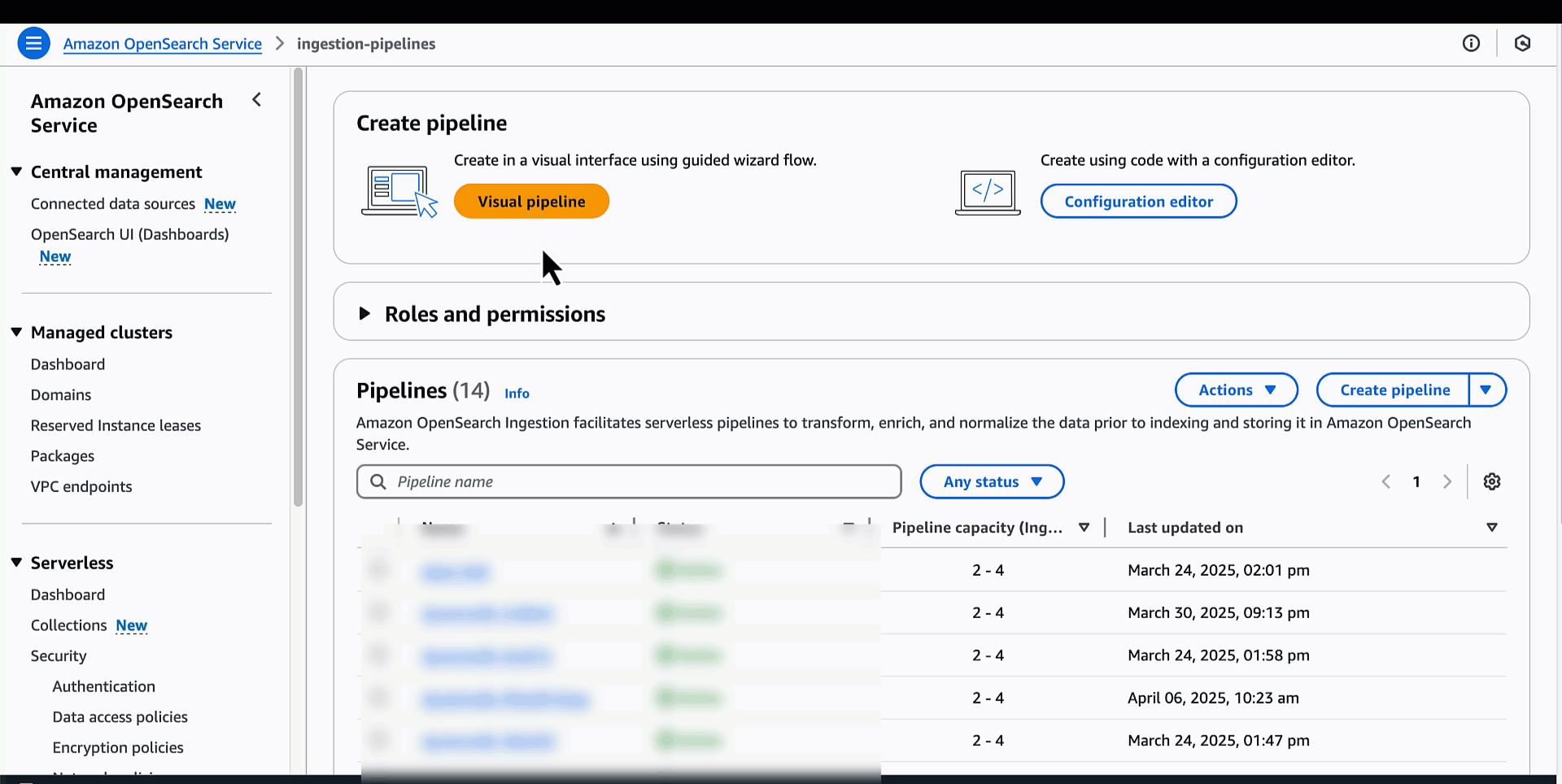Open table preferences gear icon
Viewport: 1562px width, 784px height.
(1492, 481)
